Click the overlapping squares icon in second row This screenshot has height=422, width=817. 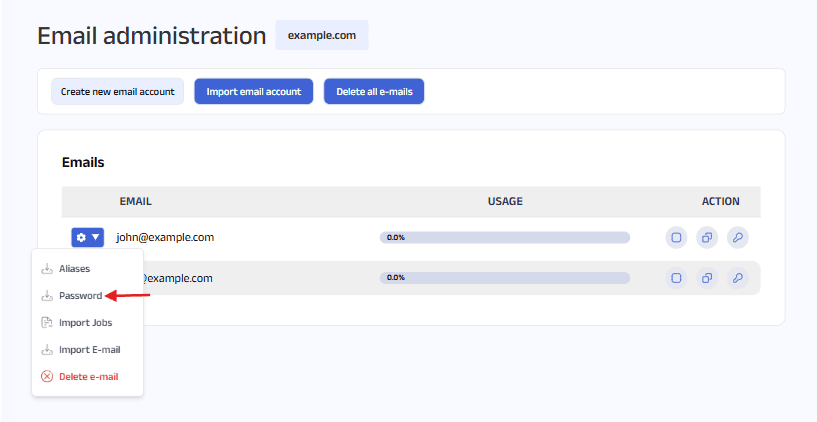pyautogui.click(x=707, y=278)
